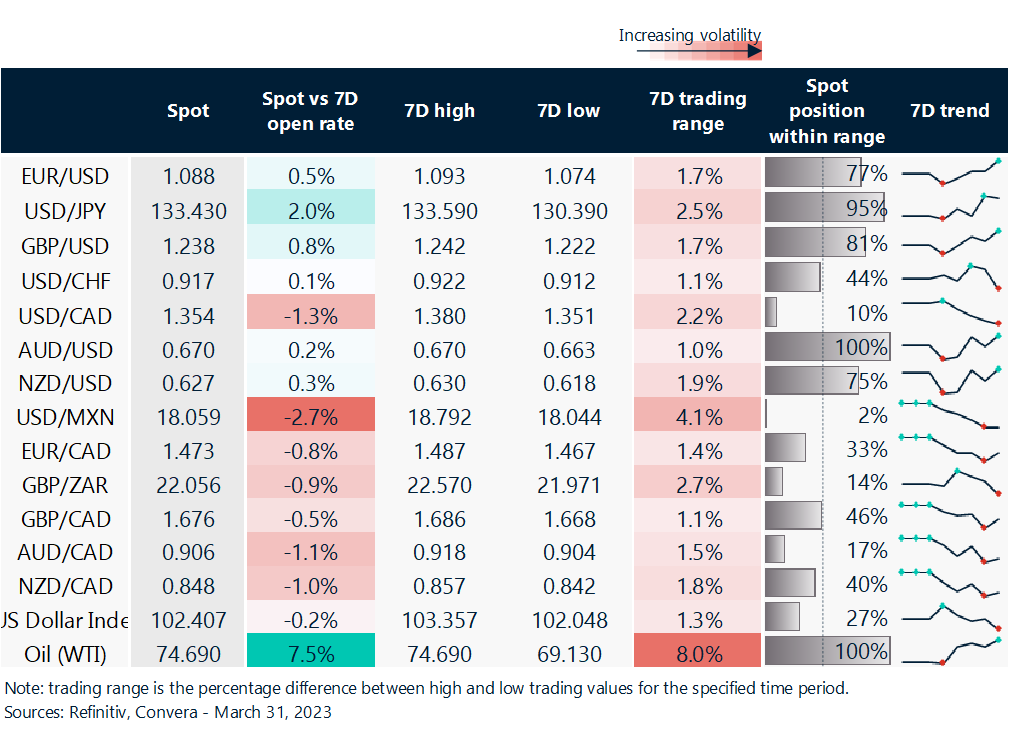Click the Increasing volatility arrow
Viewport: 1010px width, 737px height.
click(x=699, y=52)
